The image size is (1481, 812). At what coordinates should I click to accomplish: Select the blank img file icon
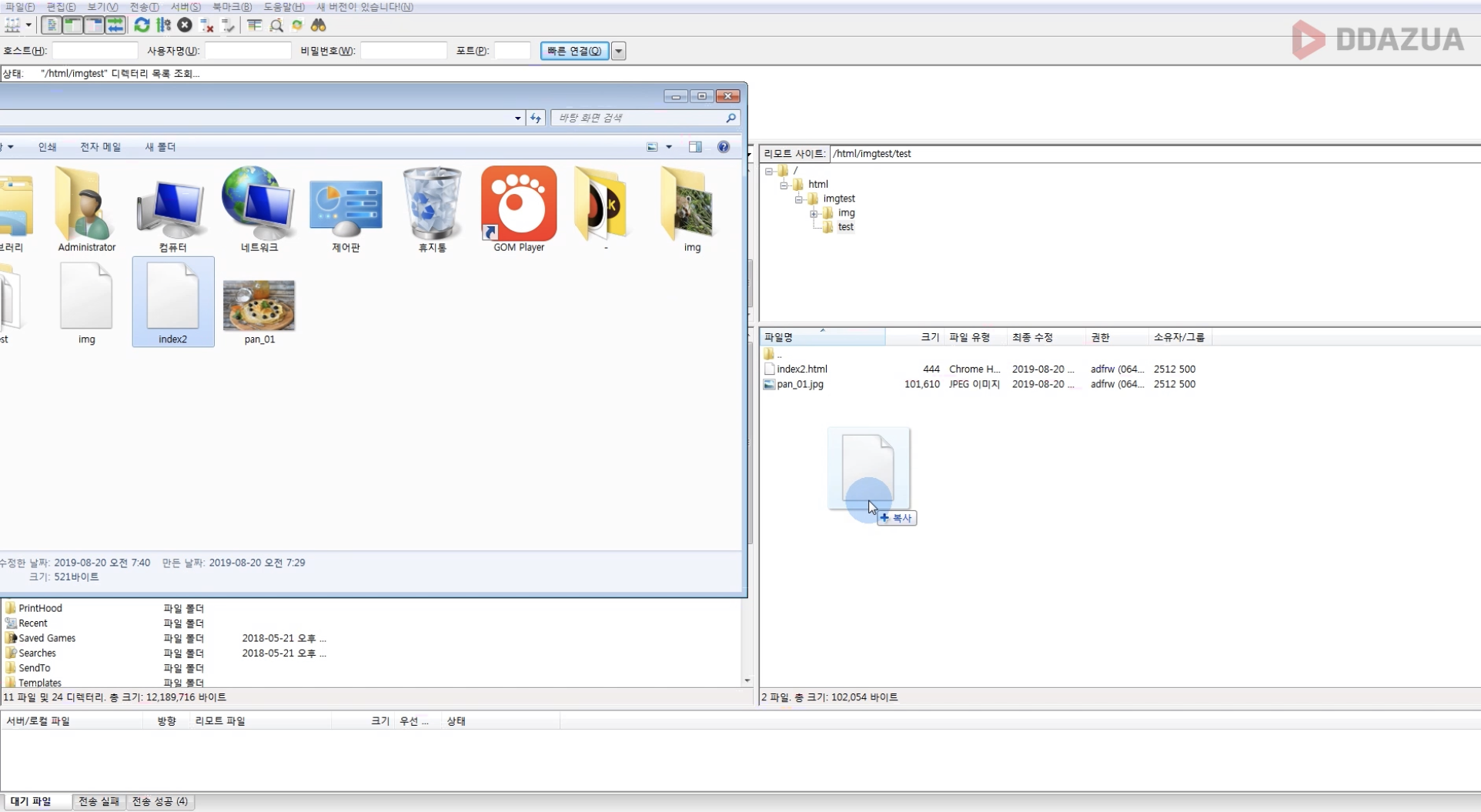86,302
